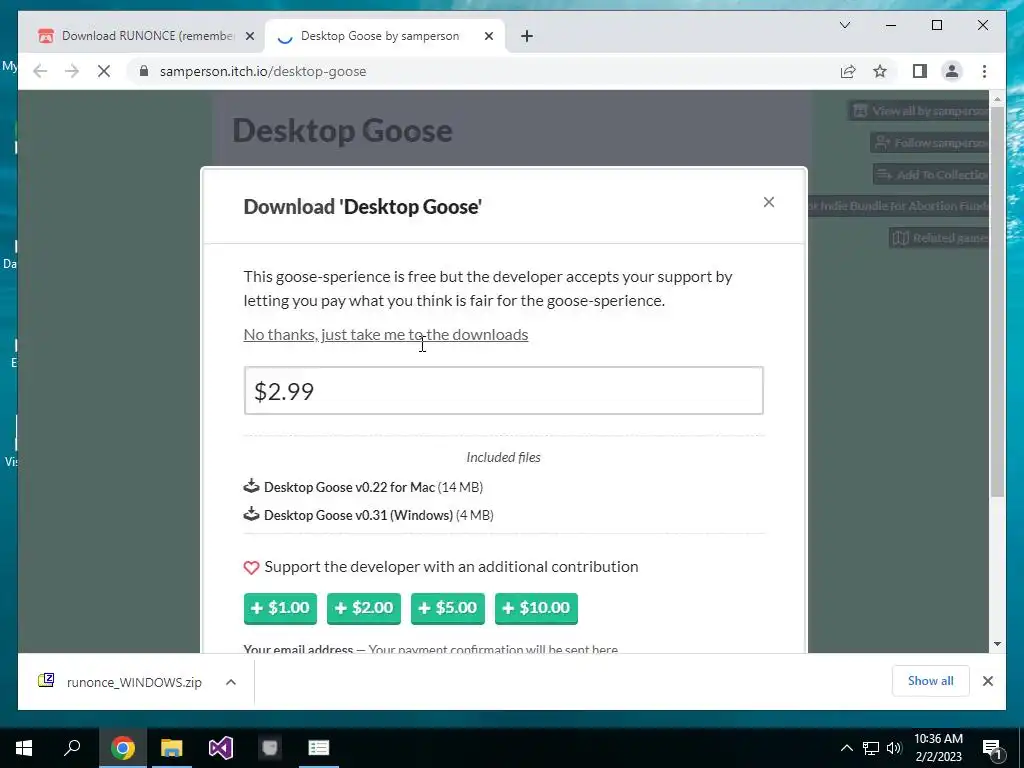
Task: Click address bar with samperson.itch.io URL
Action: [482, 71]
